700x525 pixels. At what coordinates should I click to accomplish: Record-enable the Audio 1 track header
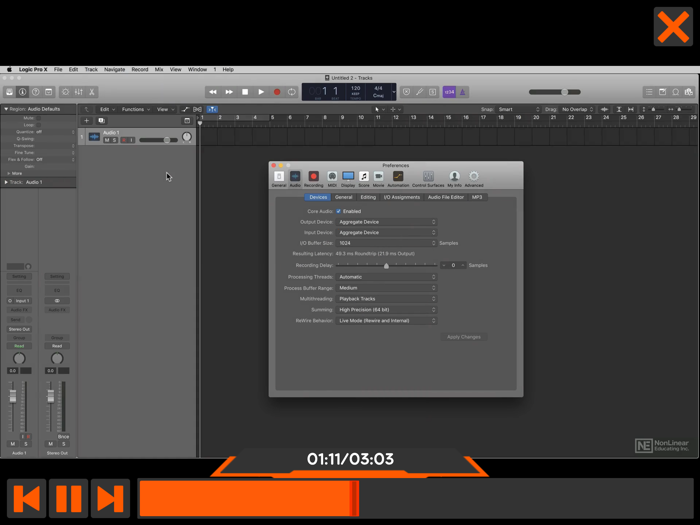(x=124, y=140)
